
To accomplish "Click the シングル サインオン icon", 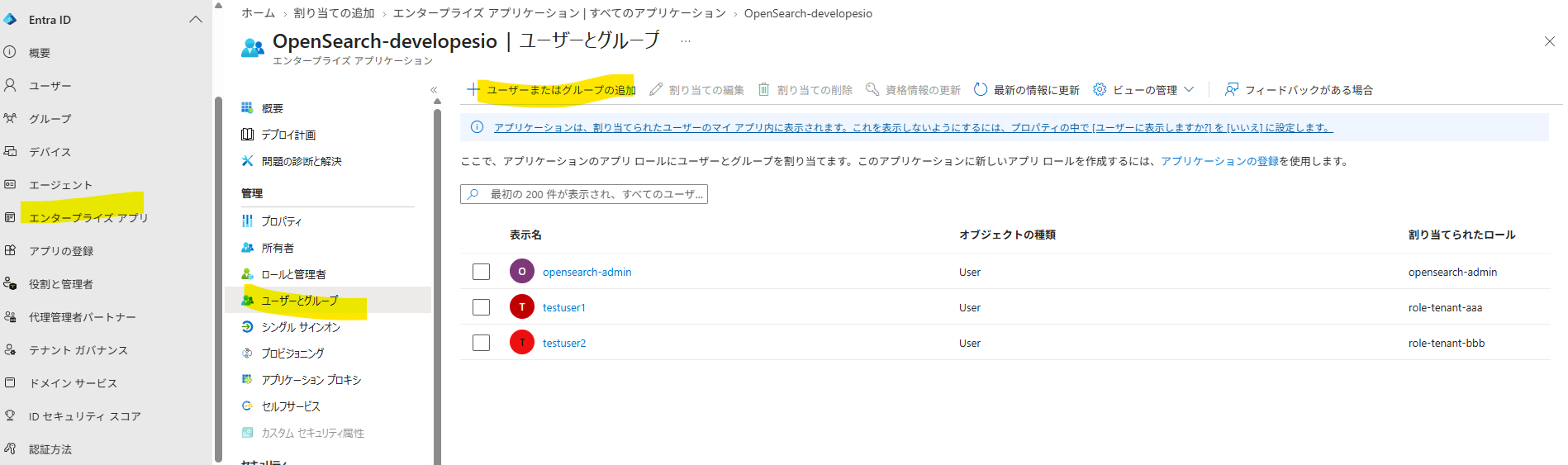I will (247, 326).
